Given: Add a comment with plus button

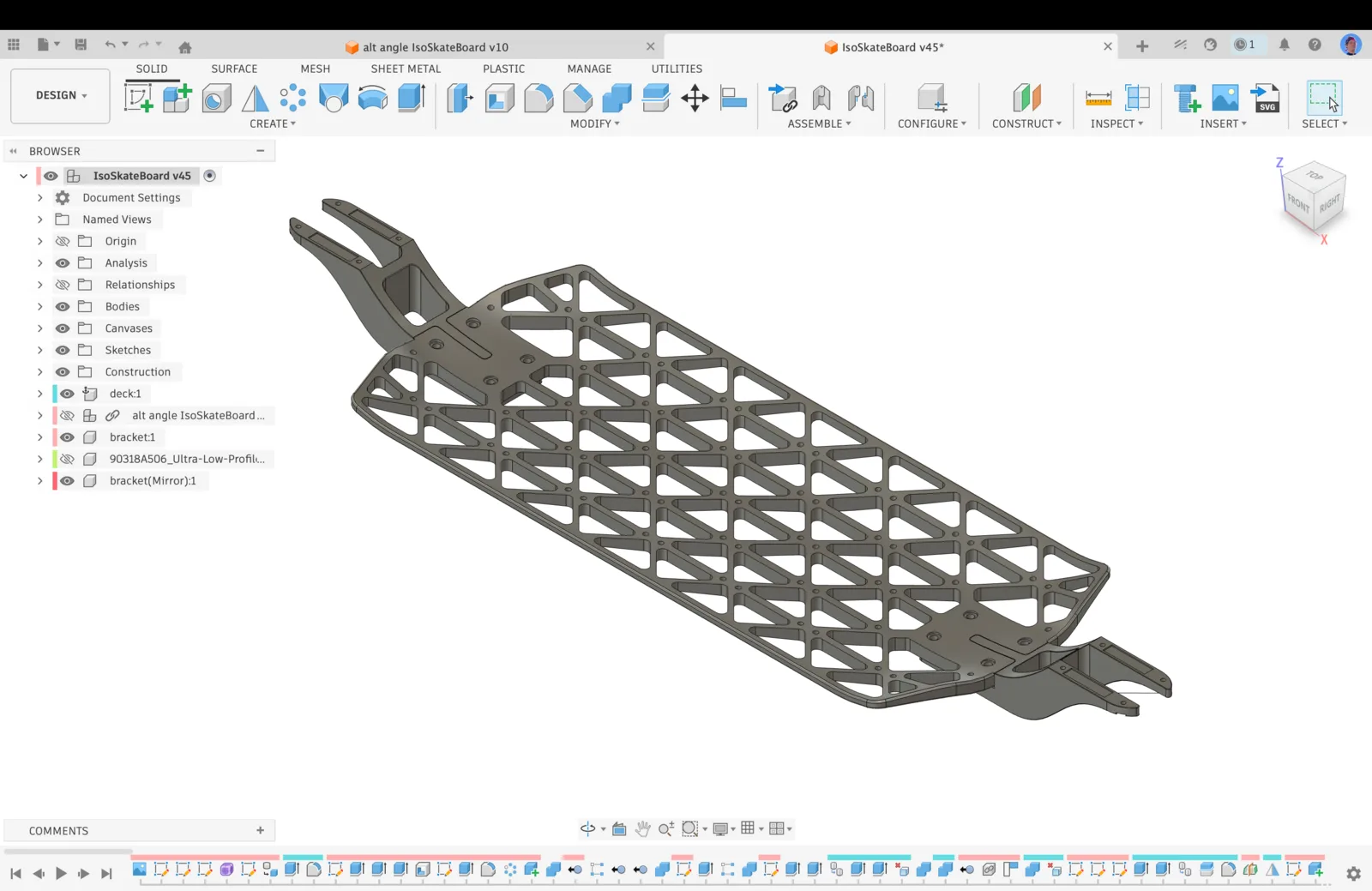Looking at the screenshot, I should click(x=260, y=830).
